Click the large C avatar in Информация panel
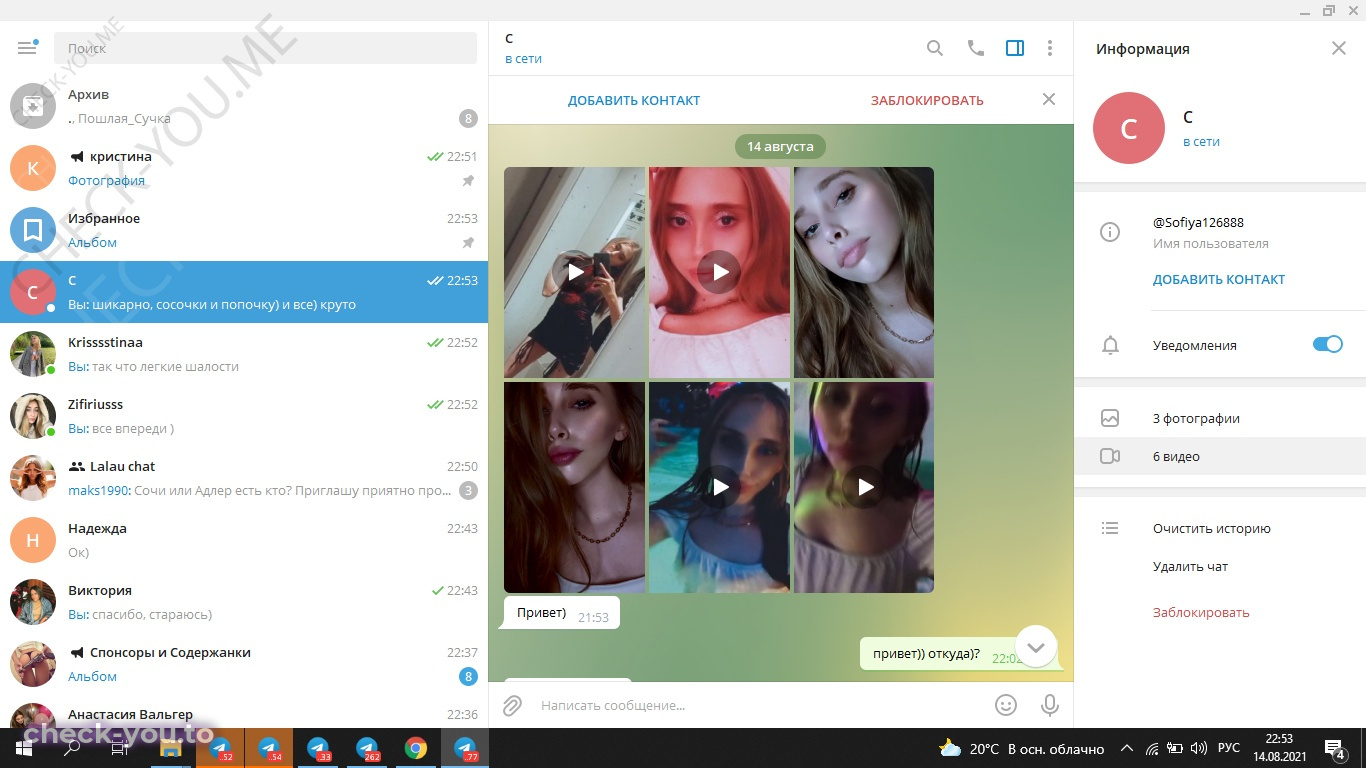The width and height of the screenshot is (1366, 768). point(1129,128)
